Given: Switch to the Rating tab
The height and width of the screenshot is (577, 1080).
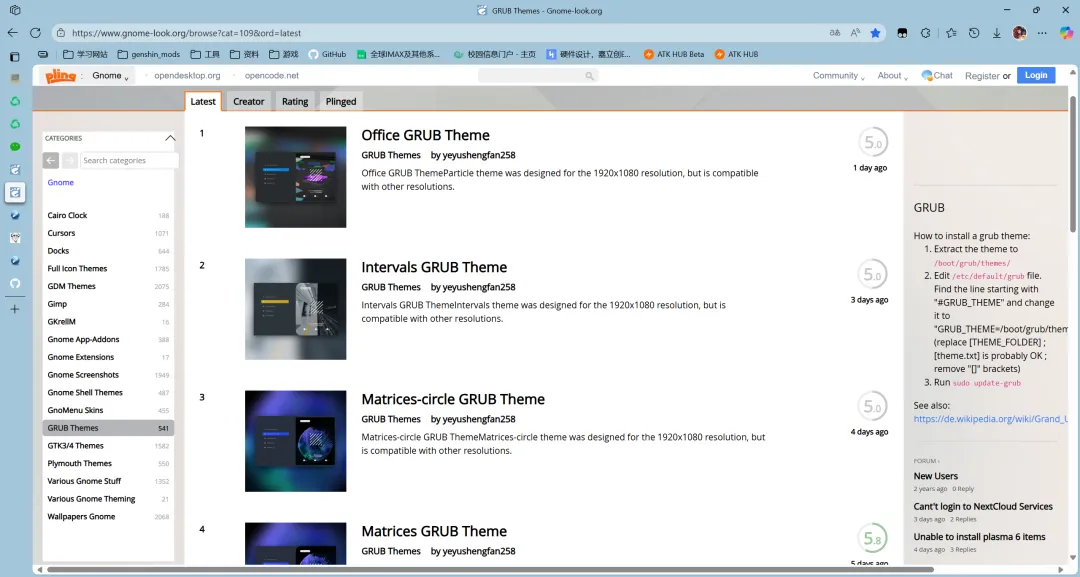Looking at the screenshot, I should pyautogui.click(x=295, y=101).
